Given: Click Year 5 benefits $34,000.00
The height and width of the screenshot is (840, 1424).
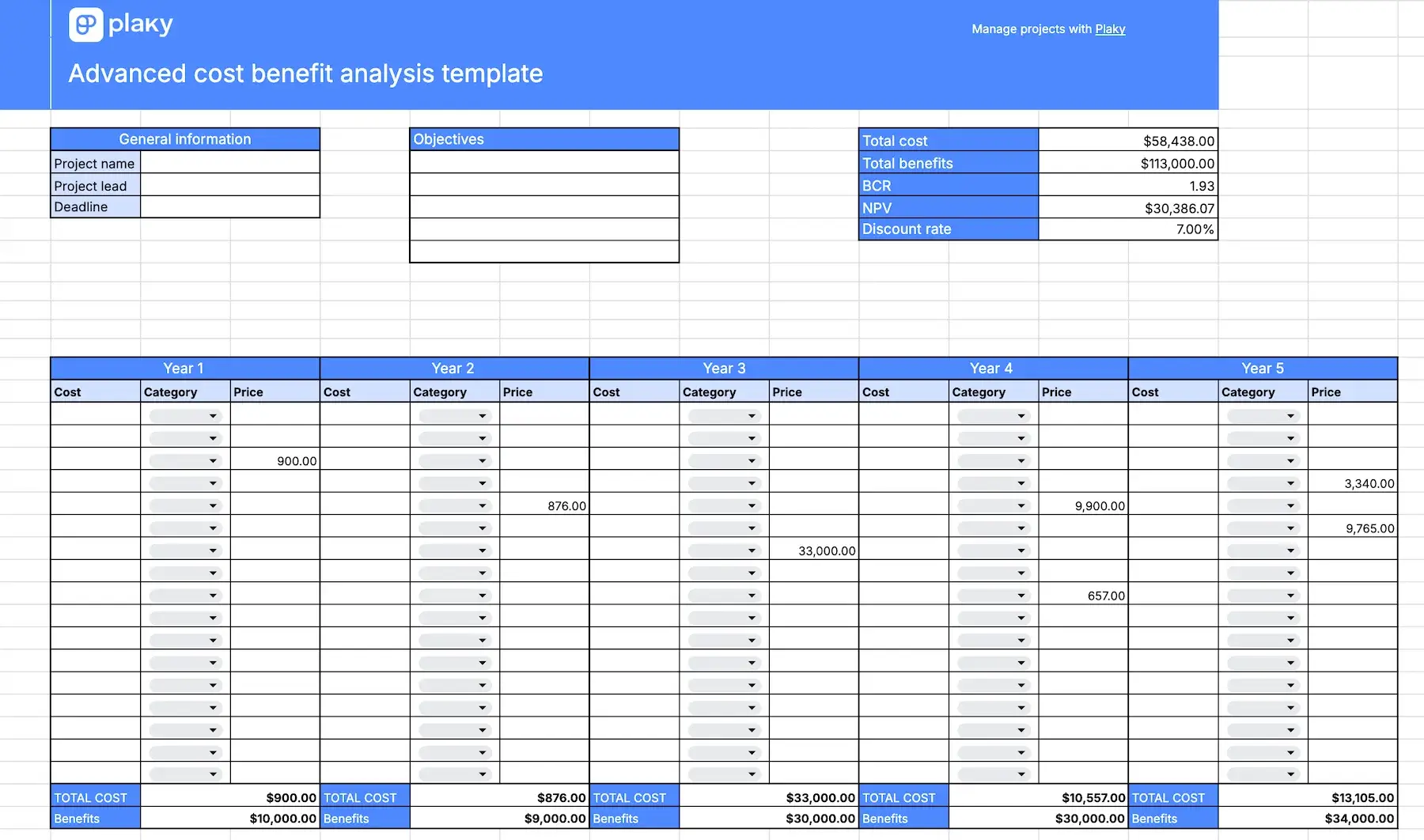Looking at the screenshot, I should click(x=1308, y=818).
